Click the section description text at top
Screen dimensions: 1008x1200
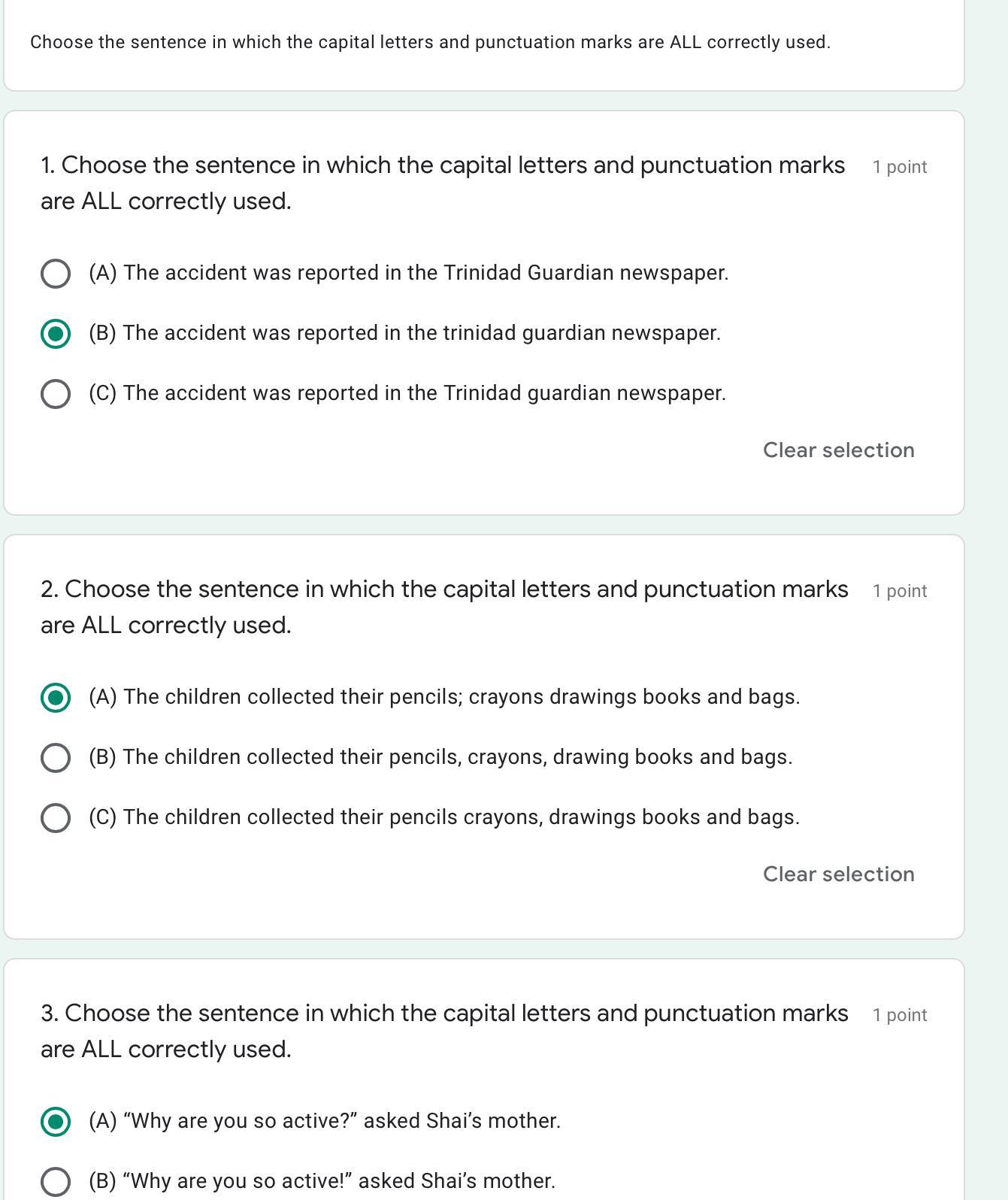(430, 42)
